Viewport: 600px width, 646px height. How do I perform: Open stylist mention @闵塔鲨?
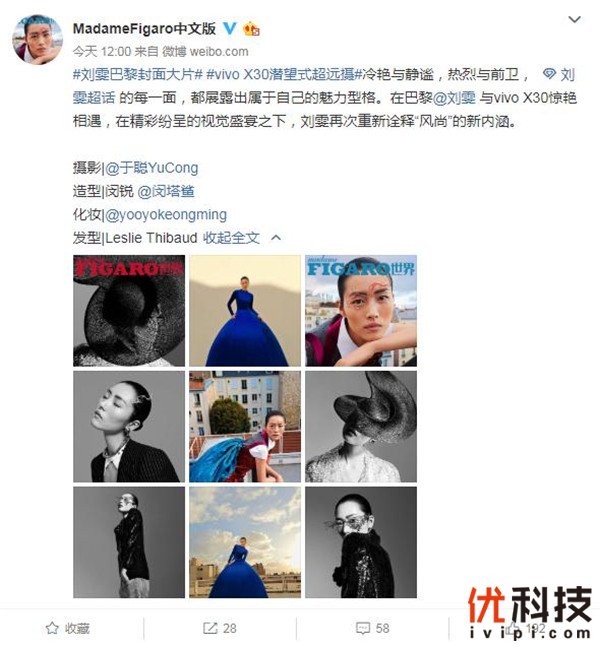point(166,192)
